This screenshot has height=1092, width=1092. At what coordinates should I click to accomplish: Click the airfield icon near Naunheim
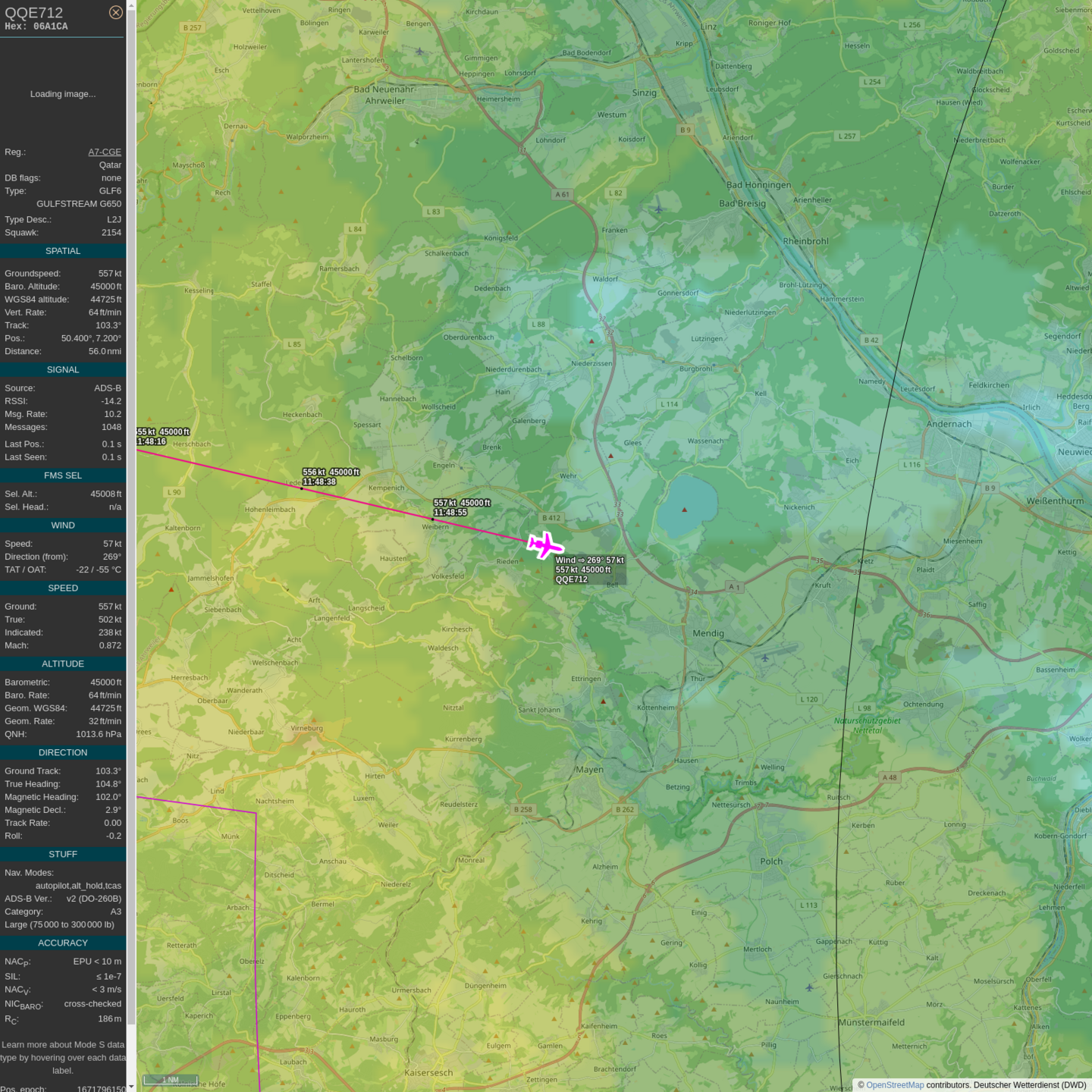coord(809,987)
